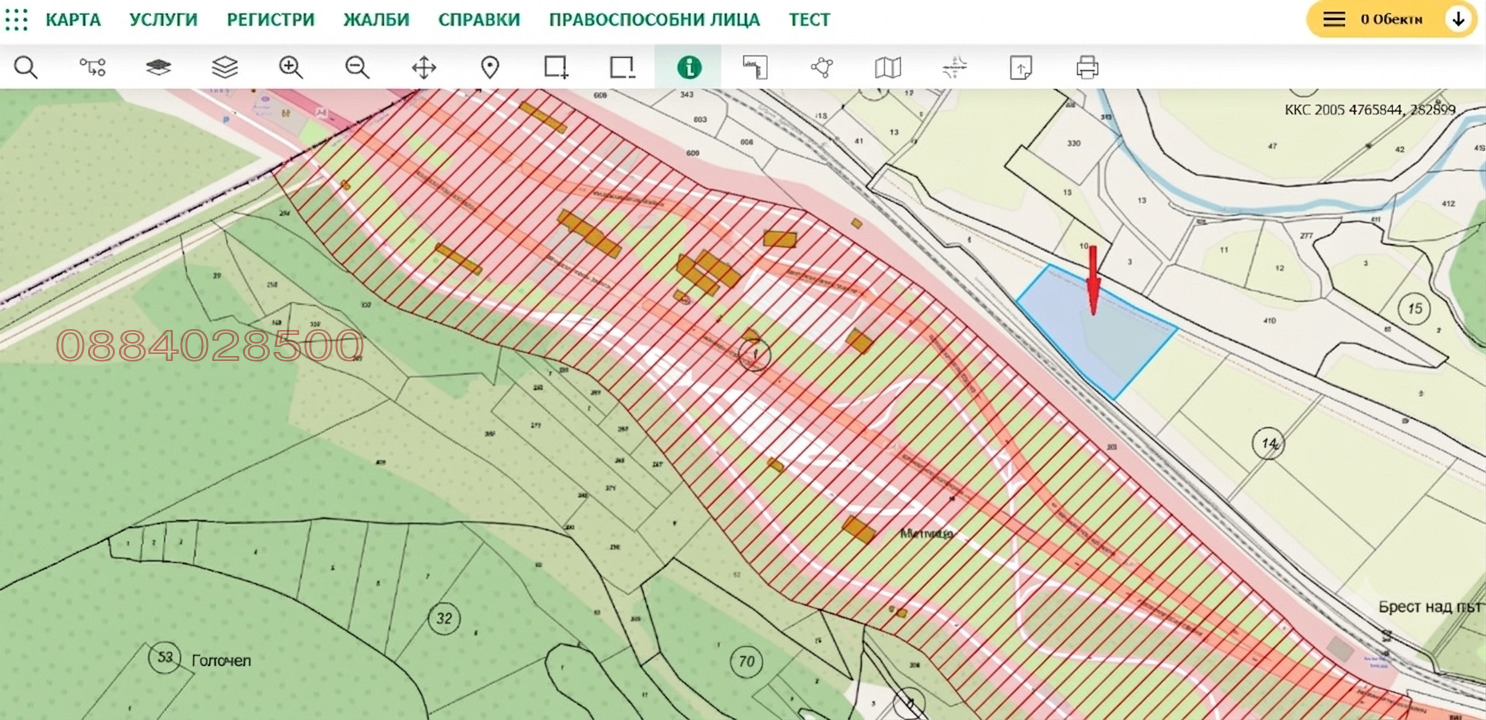Screen dimensions: 1486x720
Task: Click the circled number 14 map marker
Action: pyautogui.click(x=1269, y=442)
